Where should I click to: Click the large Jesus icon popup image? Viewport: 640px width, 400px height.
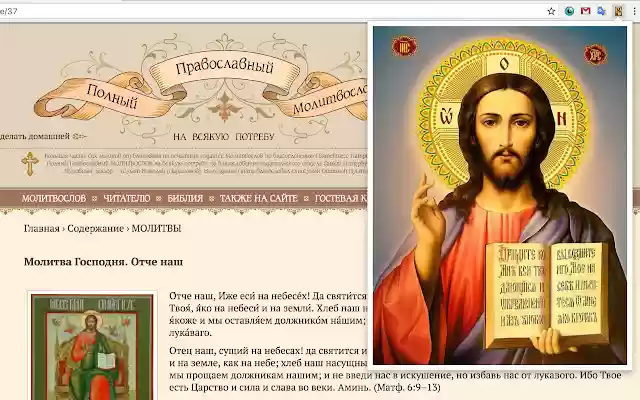coord(500,195)
